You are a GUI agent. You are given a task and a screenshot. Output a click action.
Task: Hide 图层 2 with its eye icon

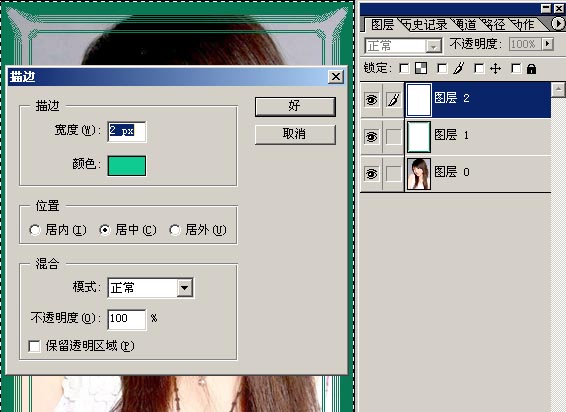click(x=371, y=99)
